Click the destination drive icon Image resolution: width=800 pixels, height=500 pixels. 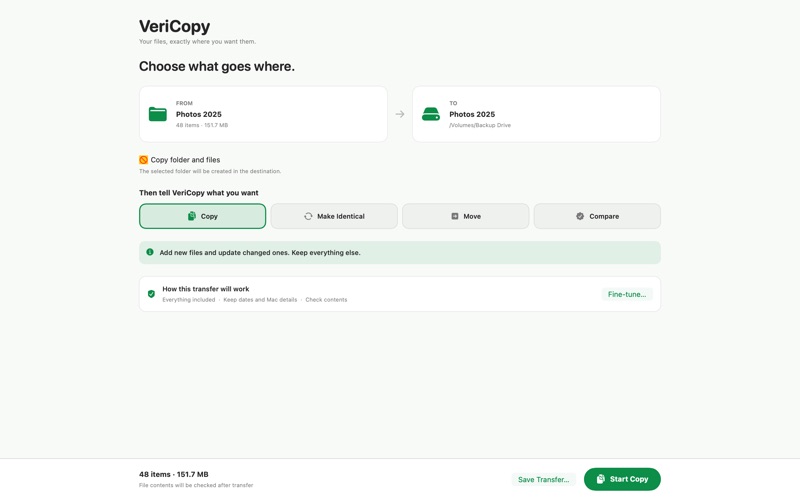431,114
